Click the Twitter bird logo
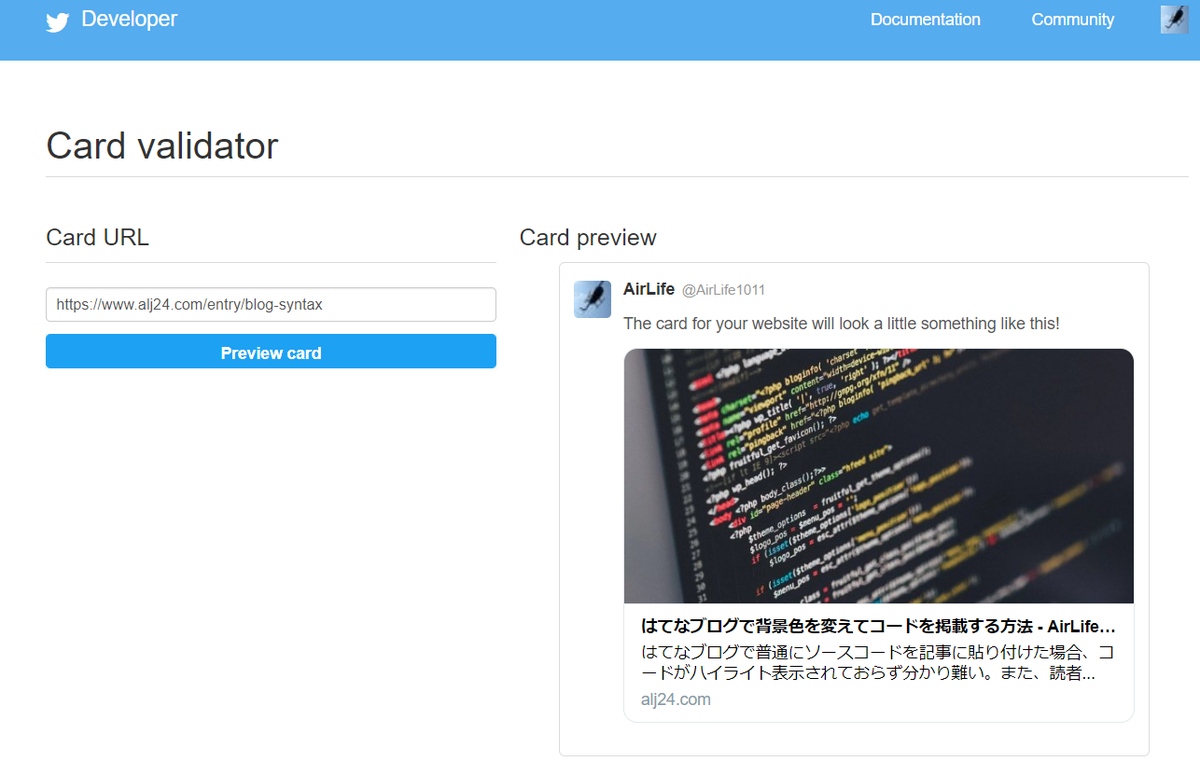 click(x=57, y=22)
